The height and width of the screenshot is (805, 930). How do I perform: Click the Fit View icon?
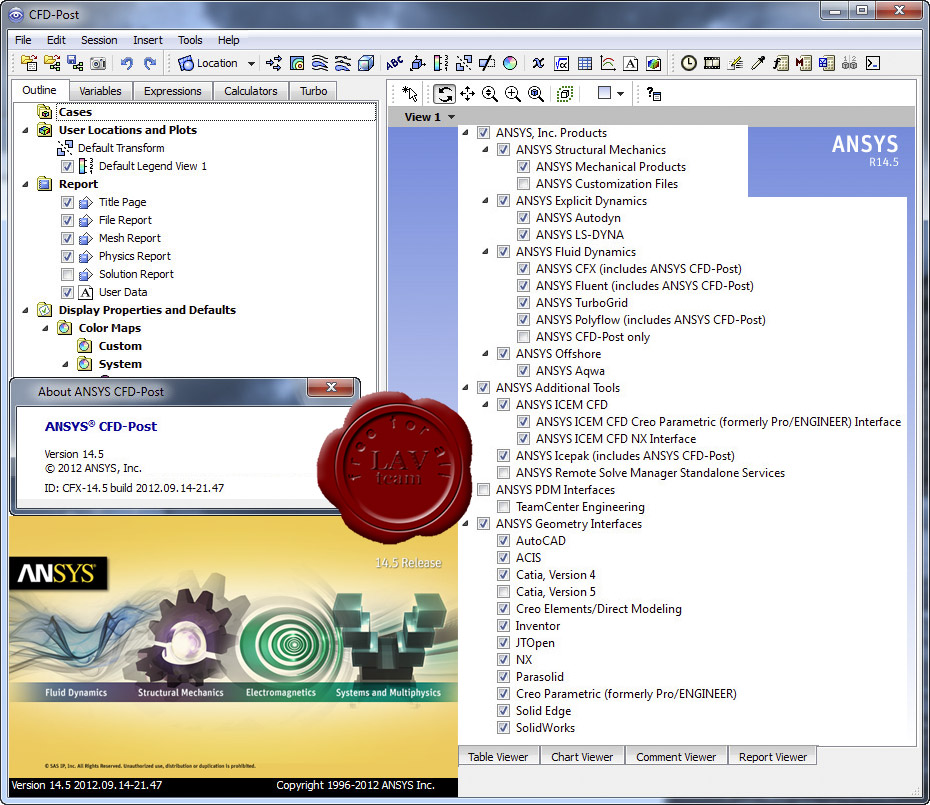536,94
